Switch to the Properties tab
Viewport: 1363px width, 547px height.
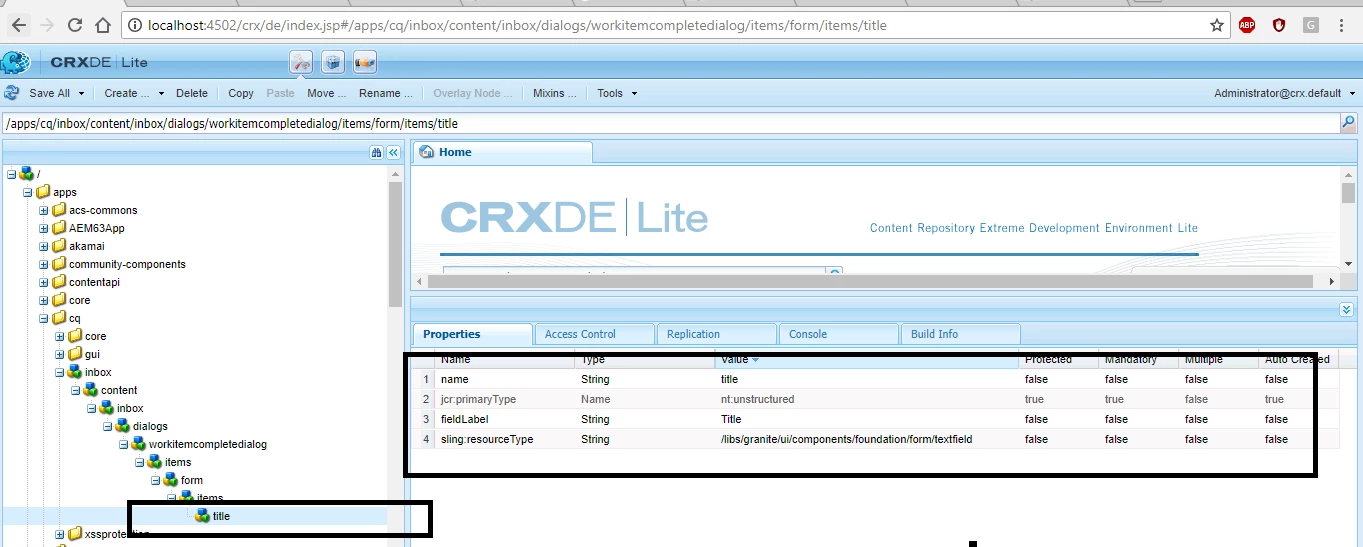(472, 334)
